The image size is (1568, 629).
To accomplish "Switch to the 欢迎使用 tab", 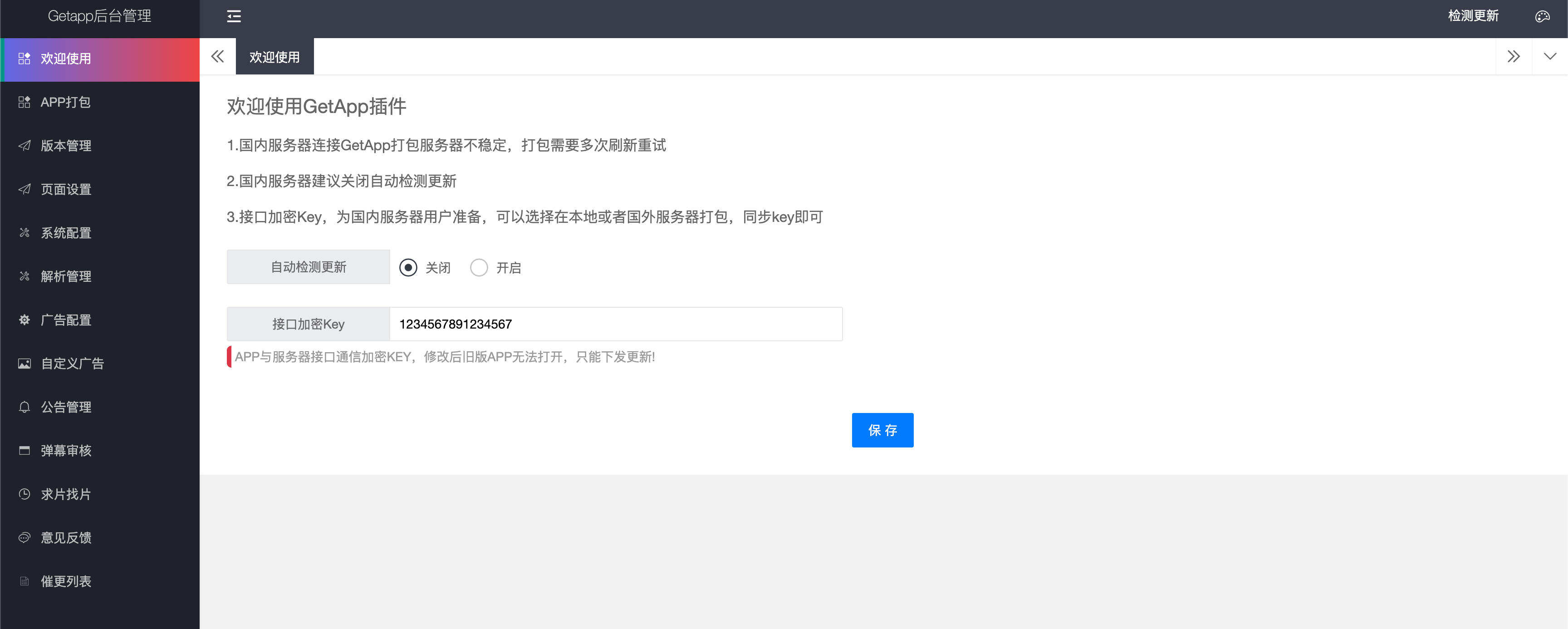I will 274,56.
